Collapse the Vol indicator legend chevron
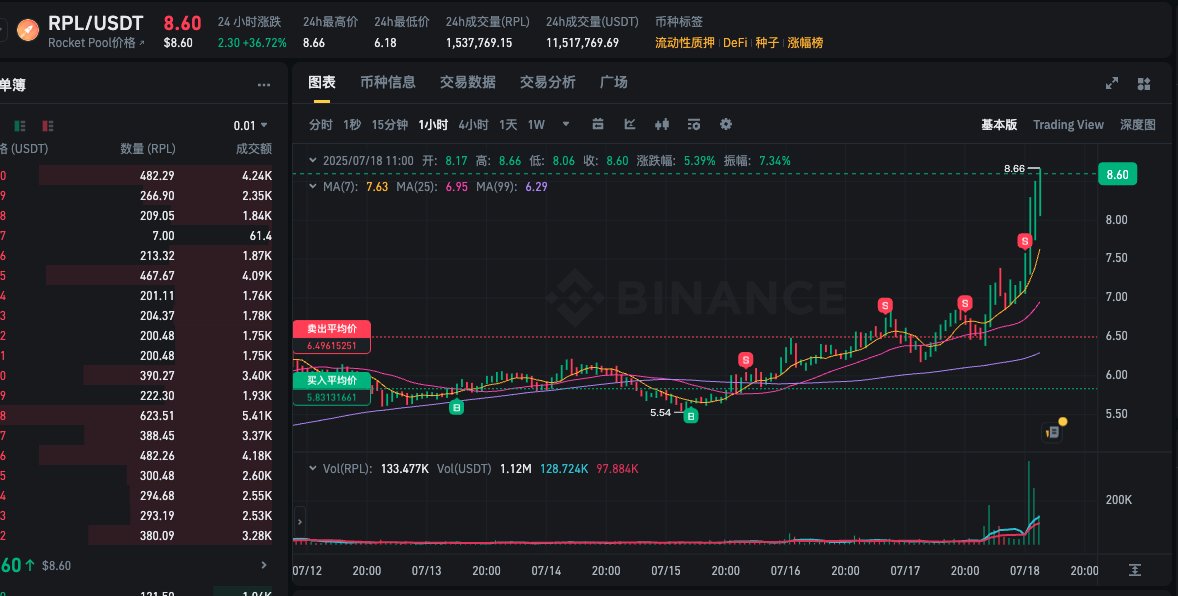The width and height of the screenshot is (1178, 596). point(313,468)
